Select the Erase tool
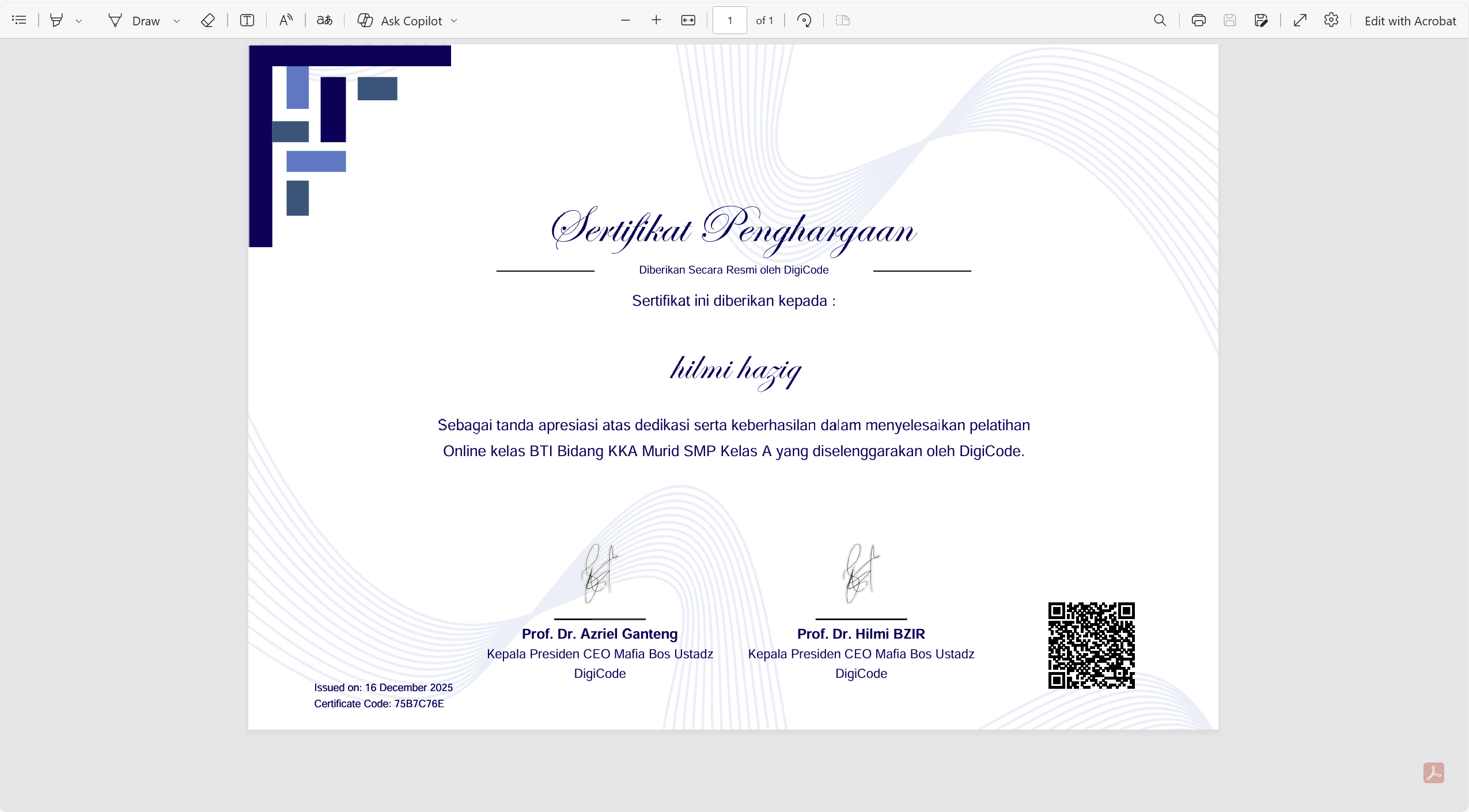The height and width of the screenshot is (812, 1469). (x=207, y=20)
